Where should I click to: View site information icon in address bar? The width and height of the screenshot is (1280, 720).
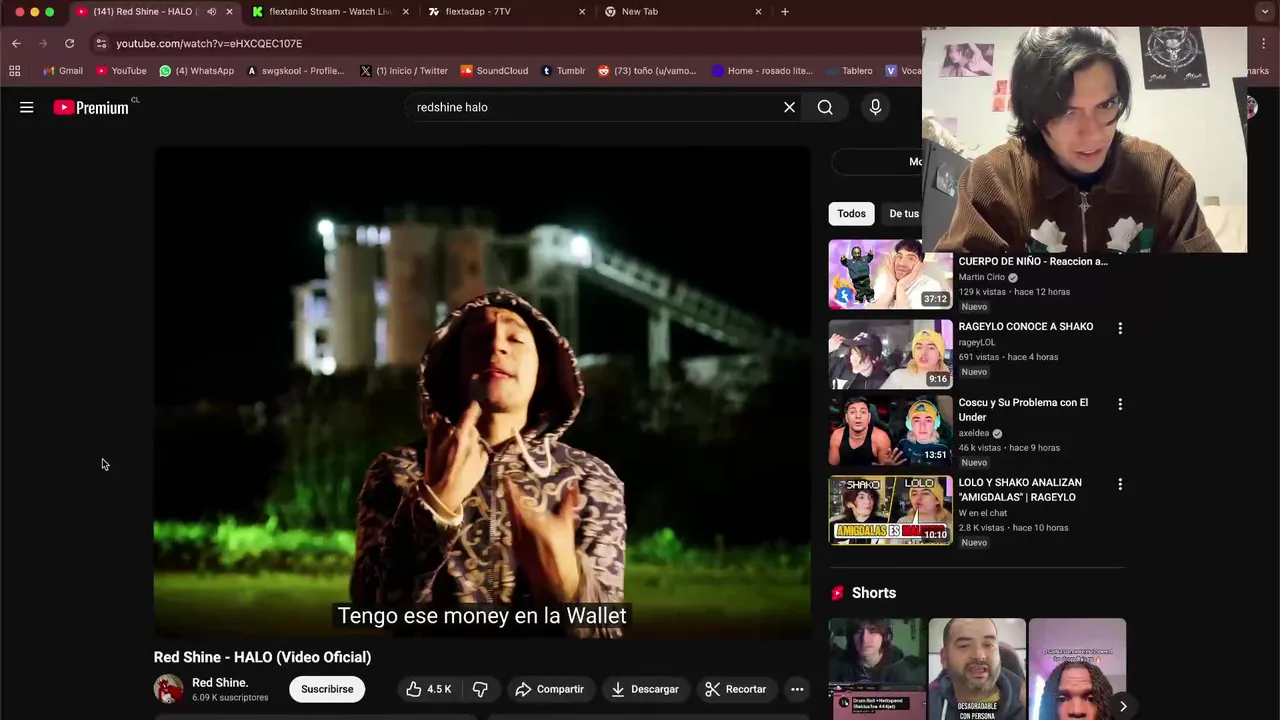coord(101,43)
